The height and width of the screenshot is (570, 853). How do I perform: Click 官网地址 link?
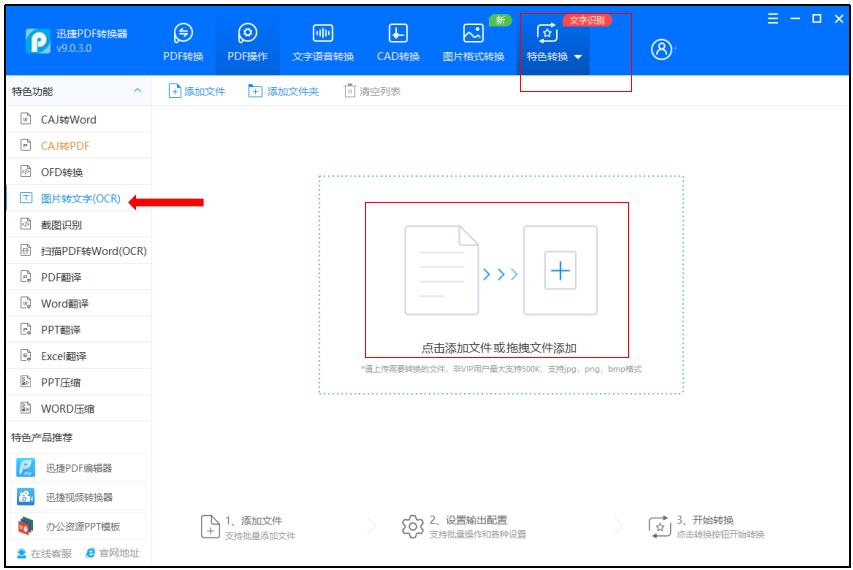113,553
